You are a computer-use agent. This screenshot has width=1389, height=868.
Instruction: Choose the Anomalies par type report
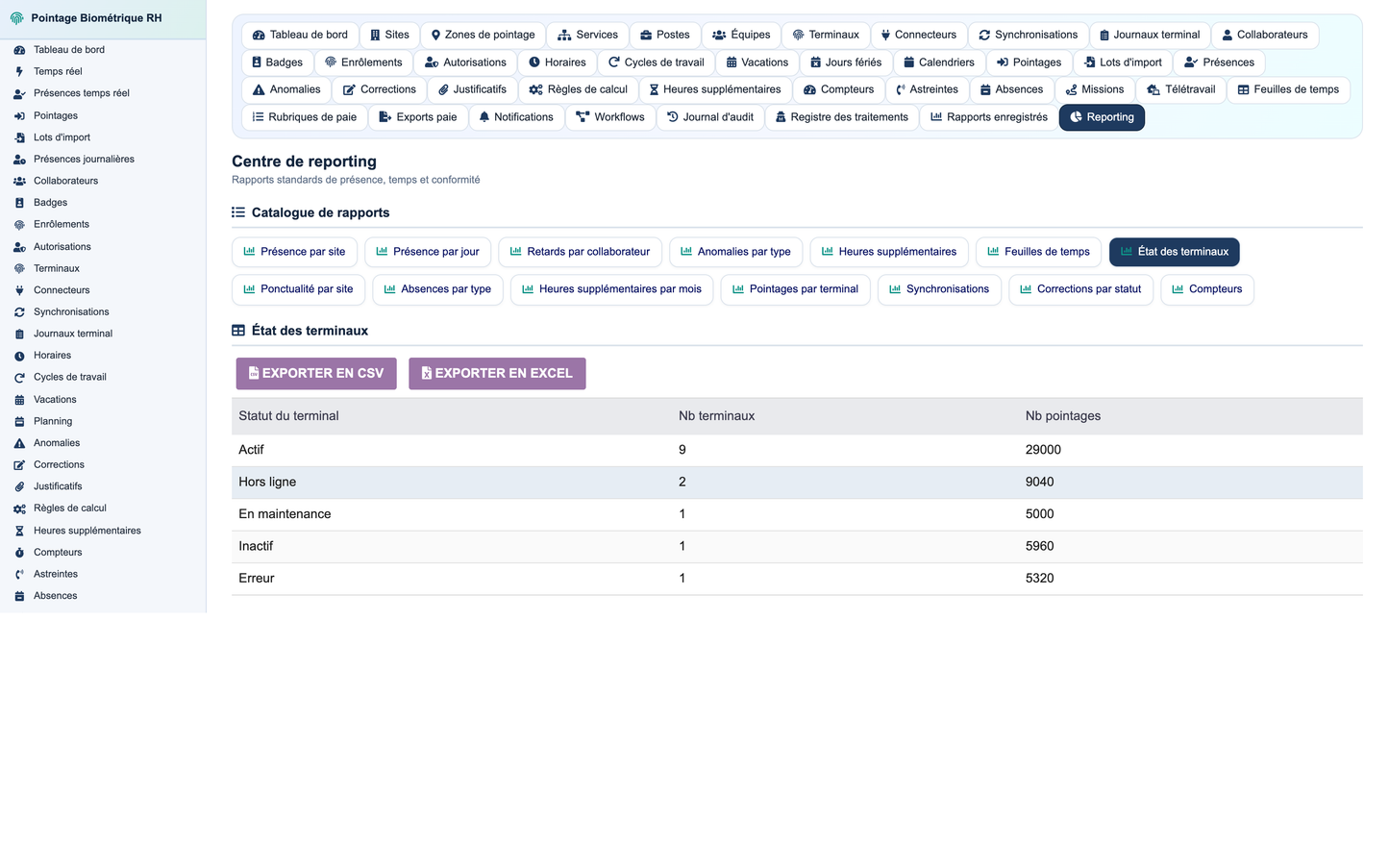pyautogui.click(x=735, y=252)
